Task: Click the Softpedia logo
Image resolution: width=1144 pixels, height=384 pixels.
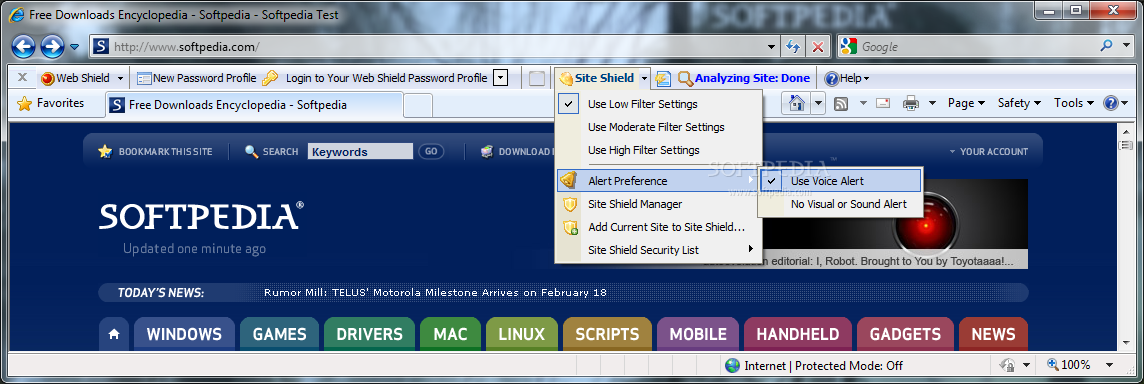Action: click(201, 217)
